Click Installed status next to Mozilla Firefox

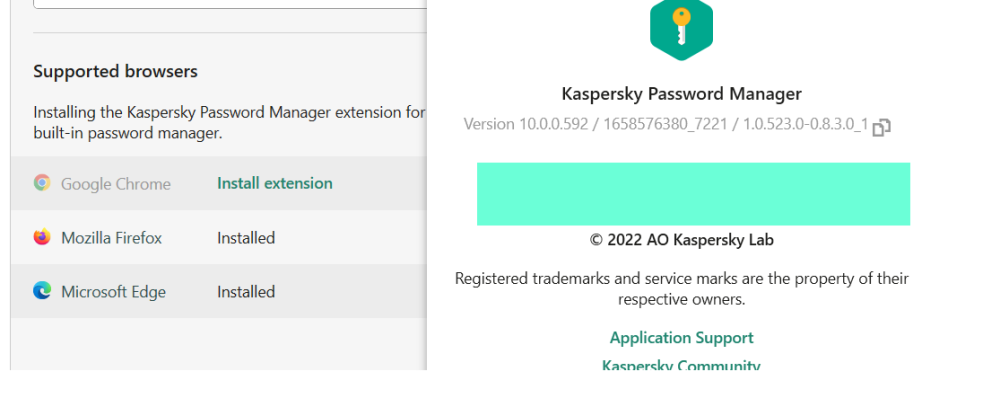246,238
